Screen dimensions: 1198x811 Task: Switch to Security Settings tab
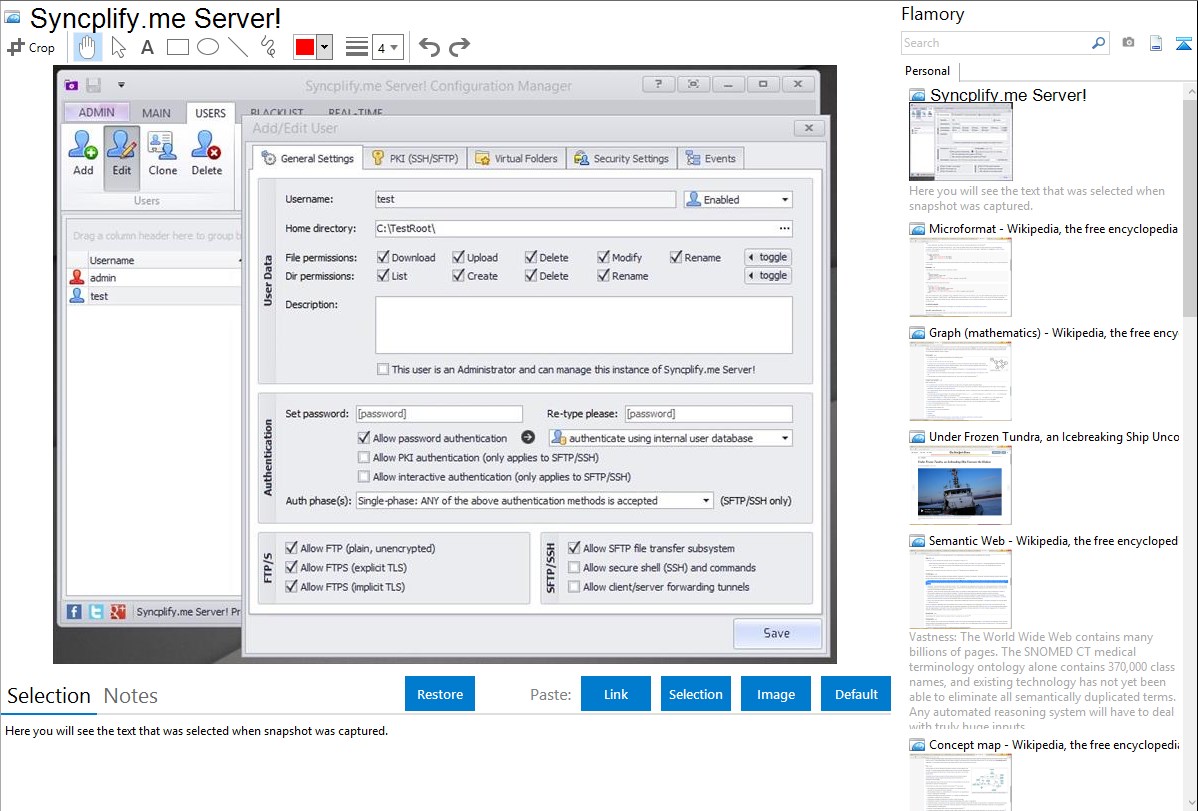pos(621,158)
